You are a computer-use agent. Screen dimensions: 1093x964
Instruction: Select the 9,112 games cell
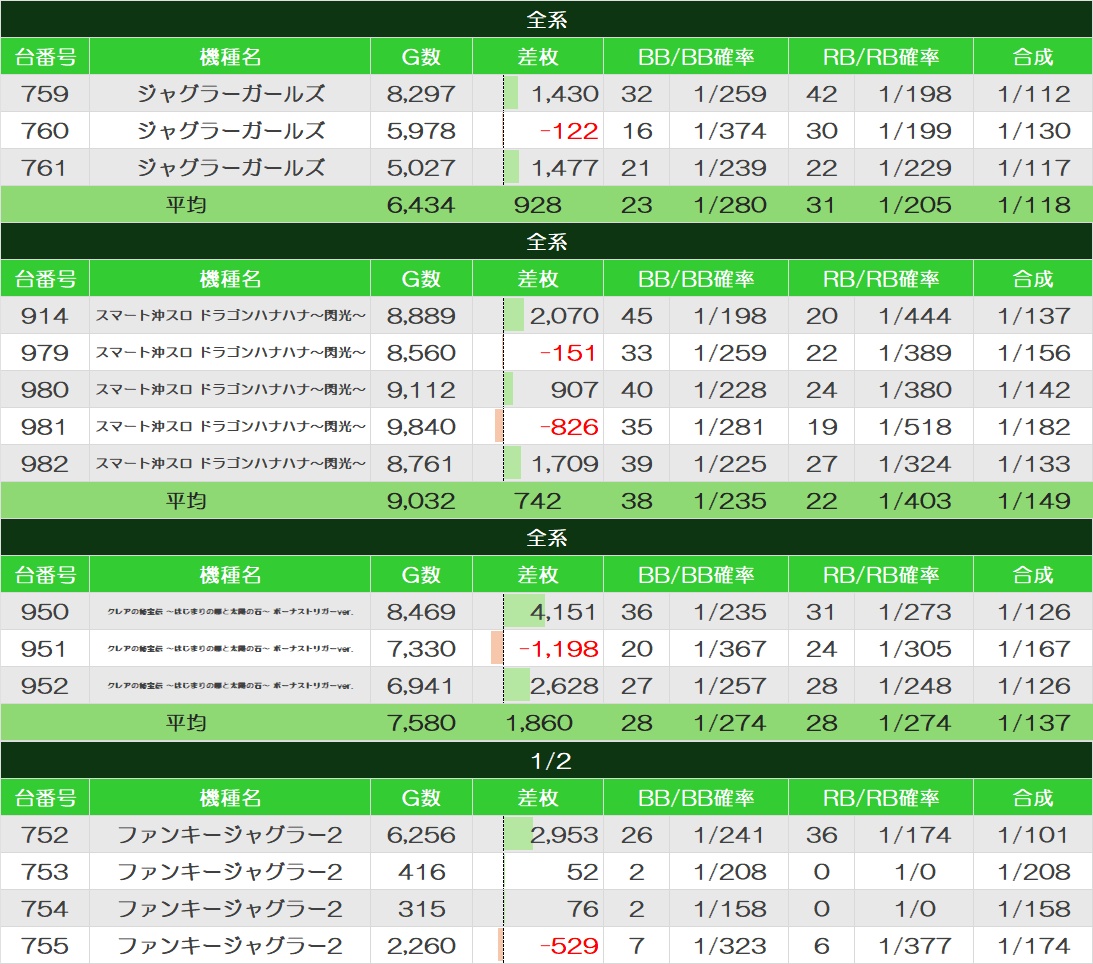click(421, 390)
